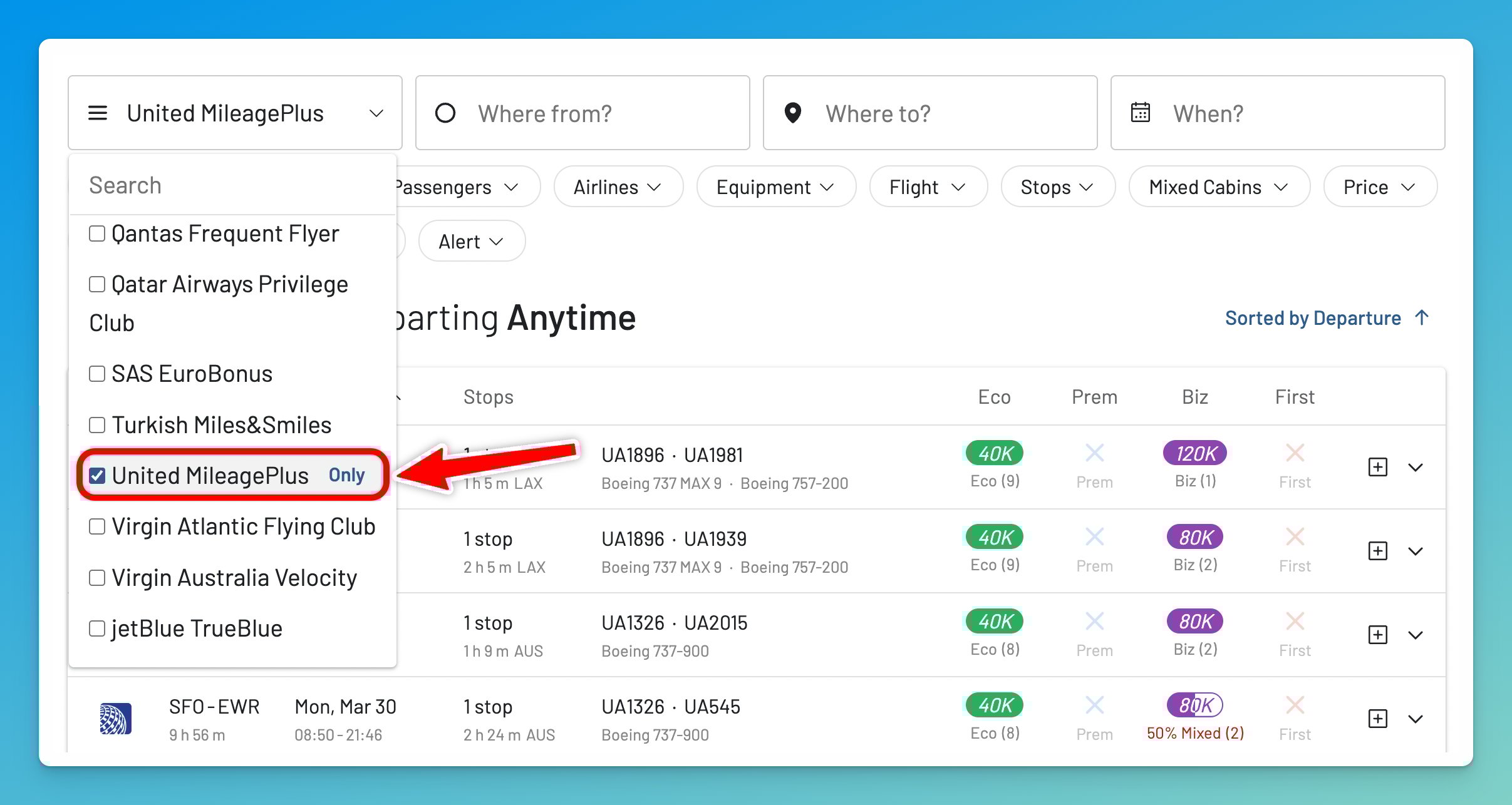Uncheck the United MileagePlus checkbox
The width and height of the screenshot is (1512, 805).
pyautogui.click(x=97, y=476)
